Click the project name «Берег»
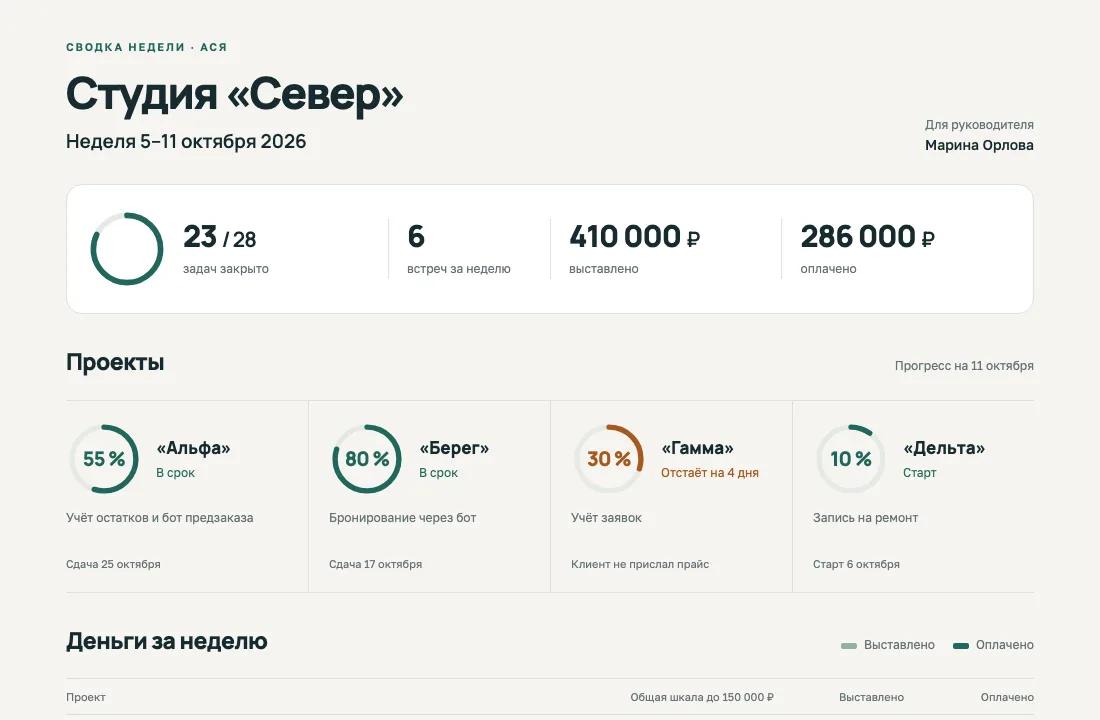Image resolution: width=1100 pixels, height=720 pixels. 454,448
